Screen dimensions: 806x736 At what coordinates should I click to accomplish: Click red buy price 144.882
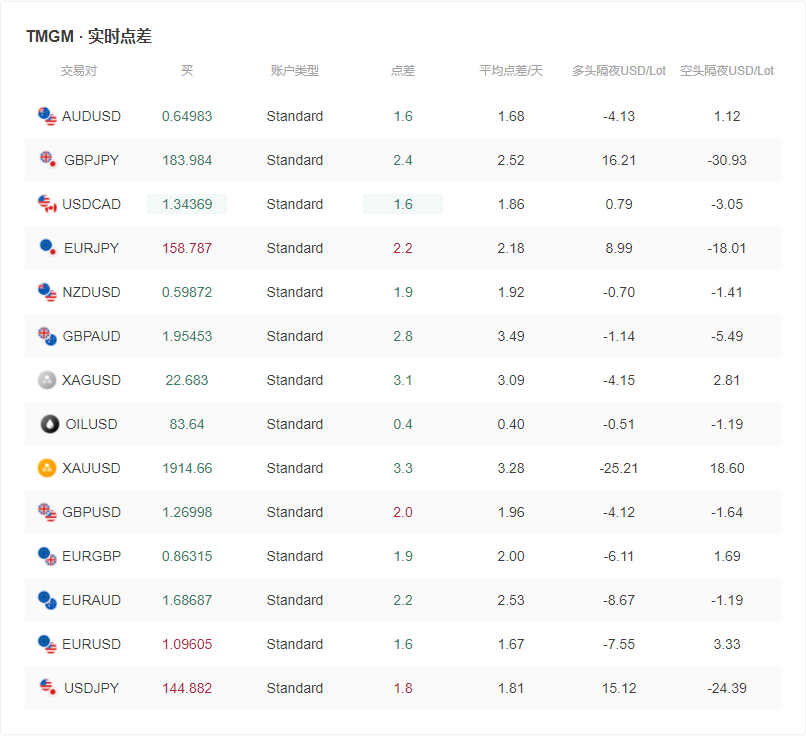[187, 688]
